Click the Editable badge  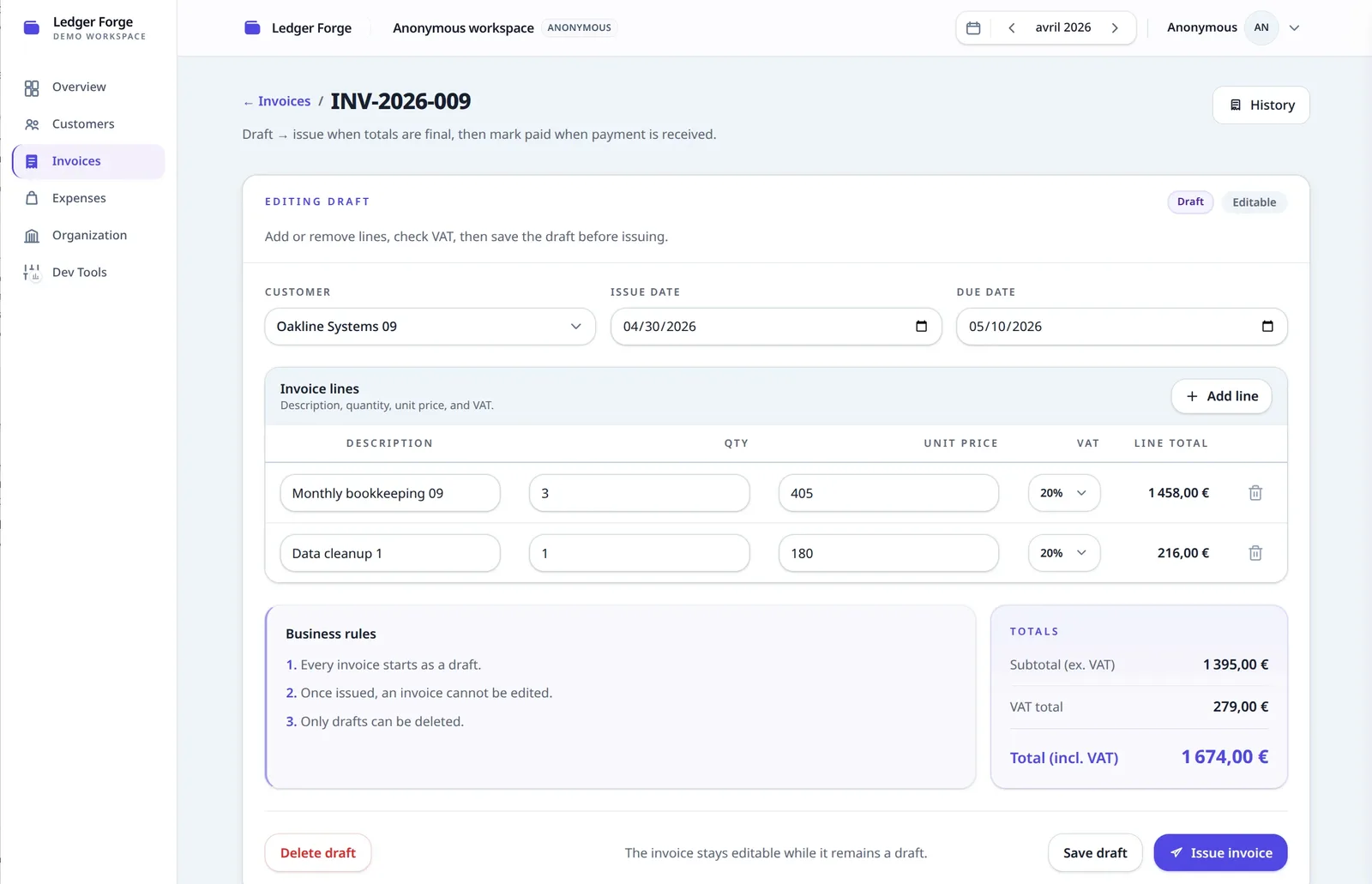click(x=1254, y=202)
